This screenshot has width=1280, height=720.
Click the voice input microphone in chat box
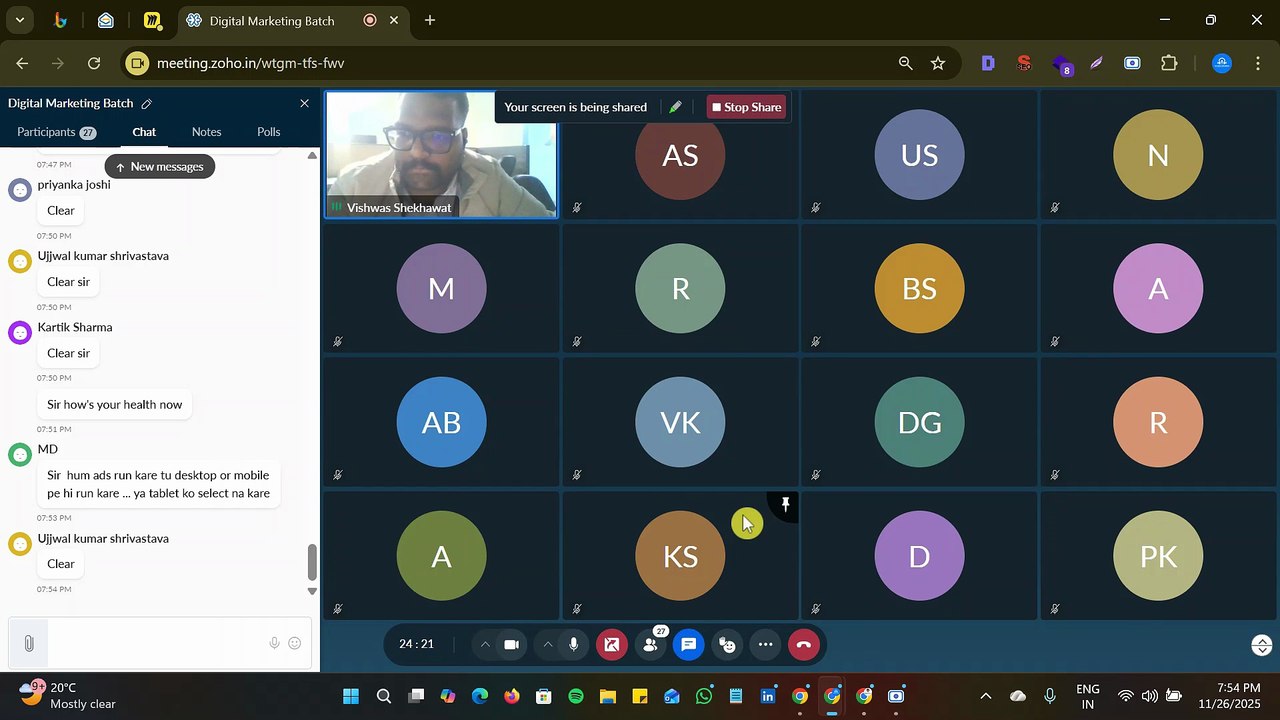[x=274, y=644]
